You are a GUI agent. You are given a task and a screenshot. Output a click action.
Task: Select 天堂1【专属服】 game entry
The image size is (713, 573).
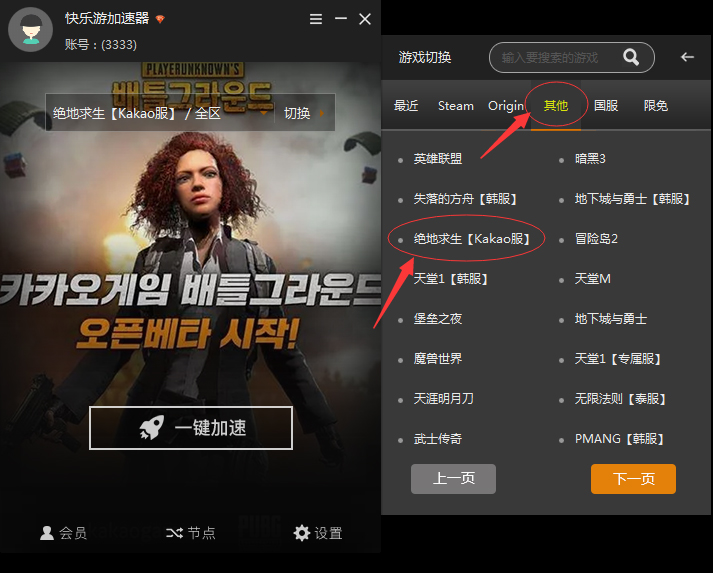618,359
